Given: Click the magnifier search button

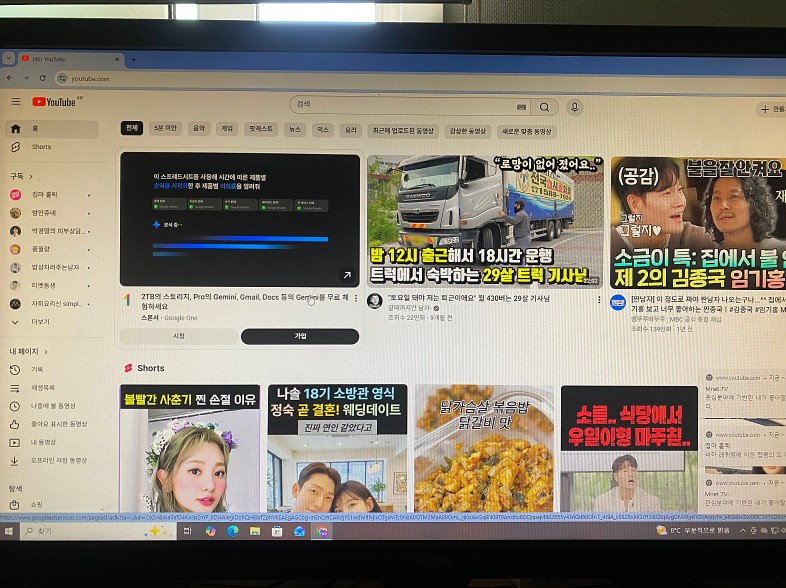Looking at the screenshot, I should 544,107.
